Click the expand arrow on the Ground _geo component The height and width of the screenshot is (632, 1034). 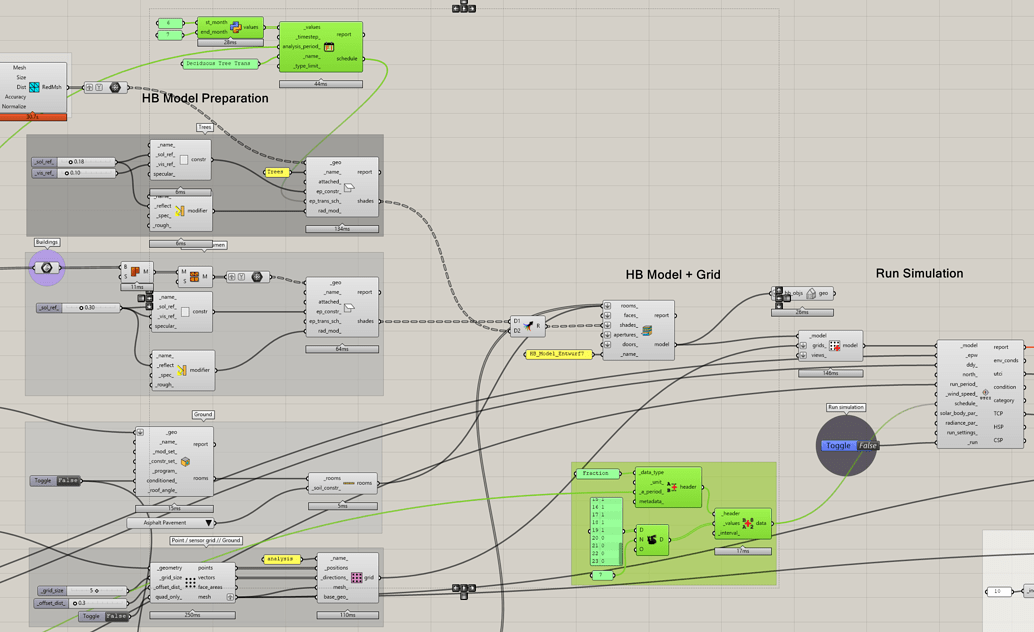(138, 432)
